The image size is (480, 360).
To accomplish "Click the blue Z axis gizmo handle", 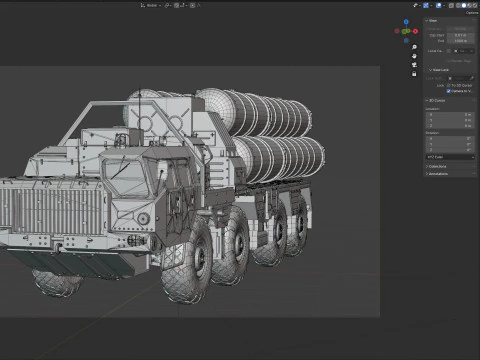I will pos(406,22).
